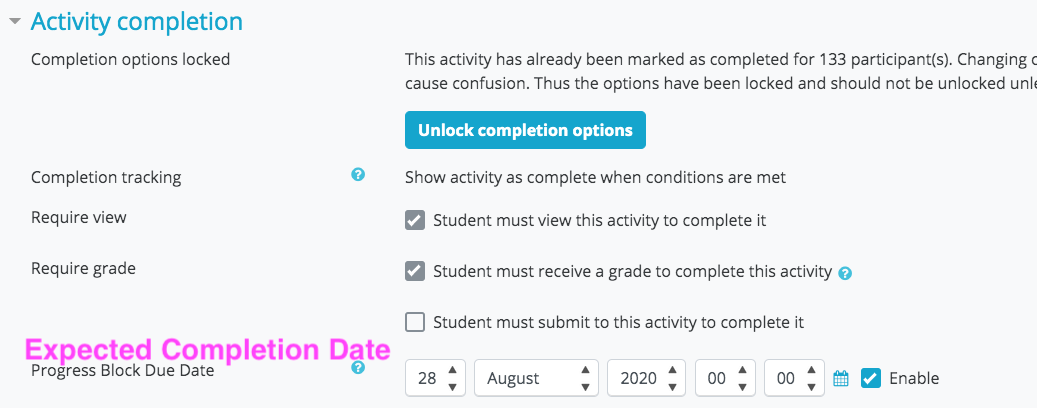Open the year dropdown showing 2020
The width and height of the screenshot is (1037, 408).
[647, 378]
